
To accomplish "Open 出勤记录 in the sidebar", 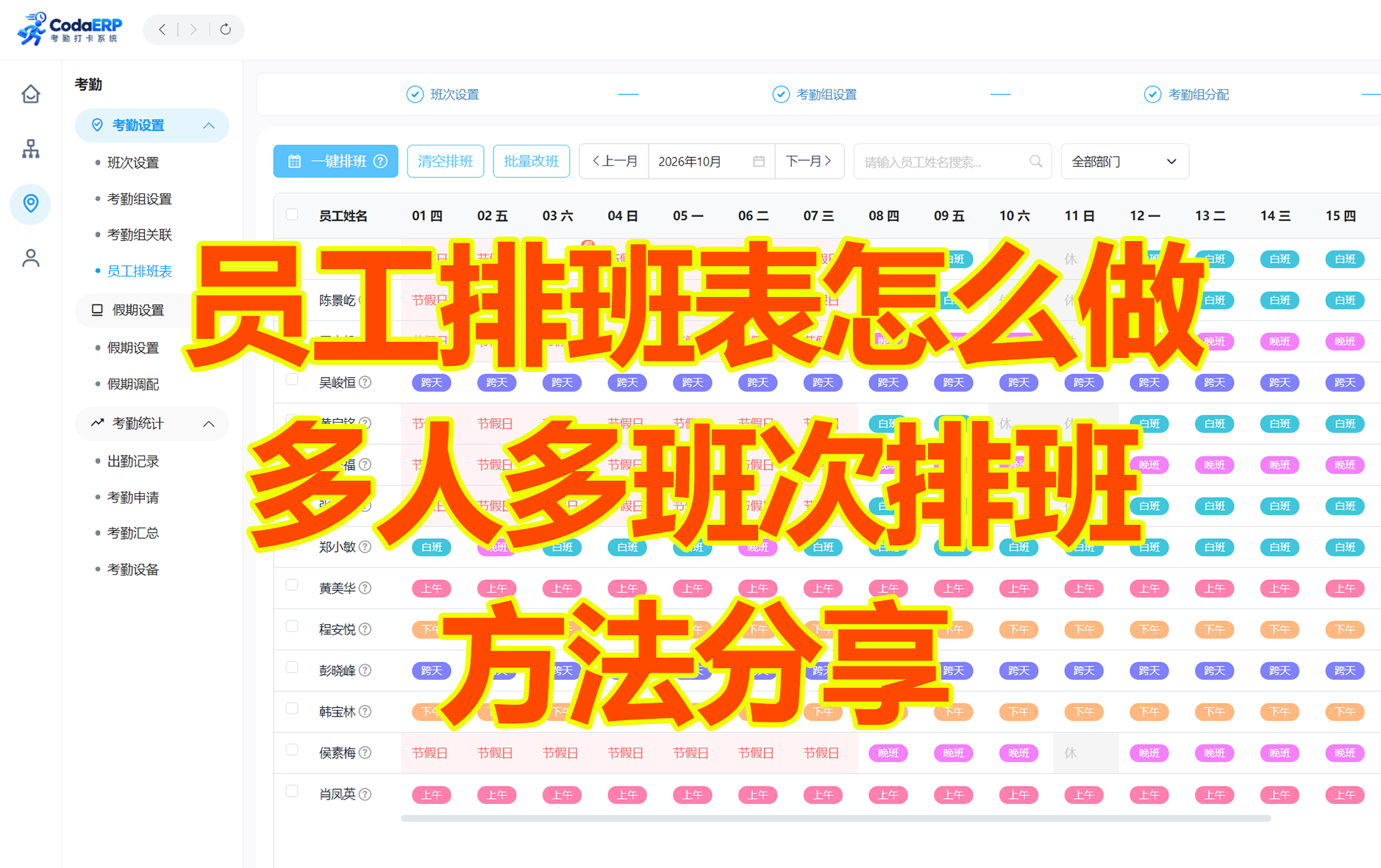I will tap(133, 461).
